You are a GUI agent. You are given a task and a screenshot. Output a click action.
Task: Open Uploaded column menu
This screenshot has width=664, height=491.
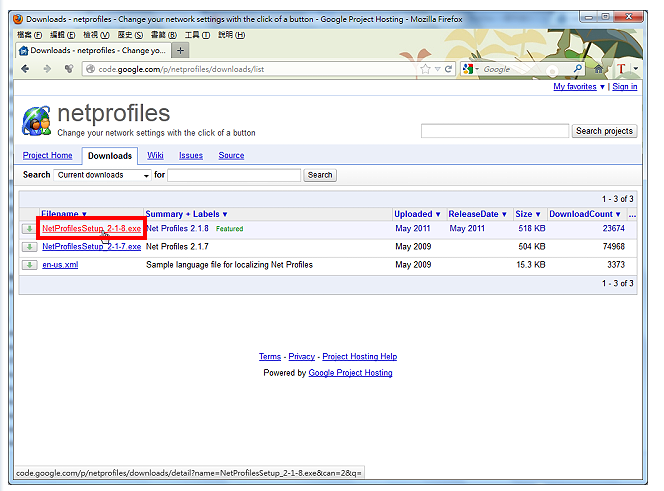[x=417, y=214]
